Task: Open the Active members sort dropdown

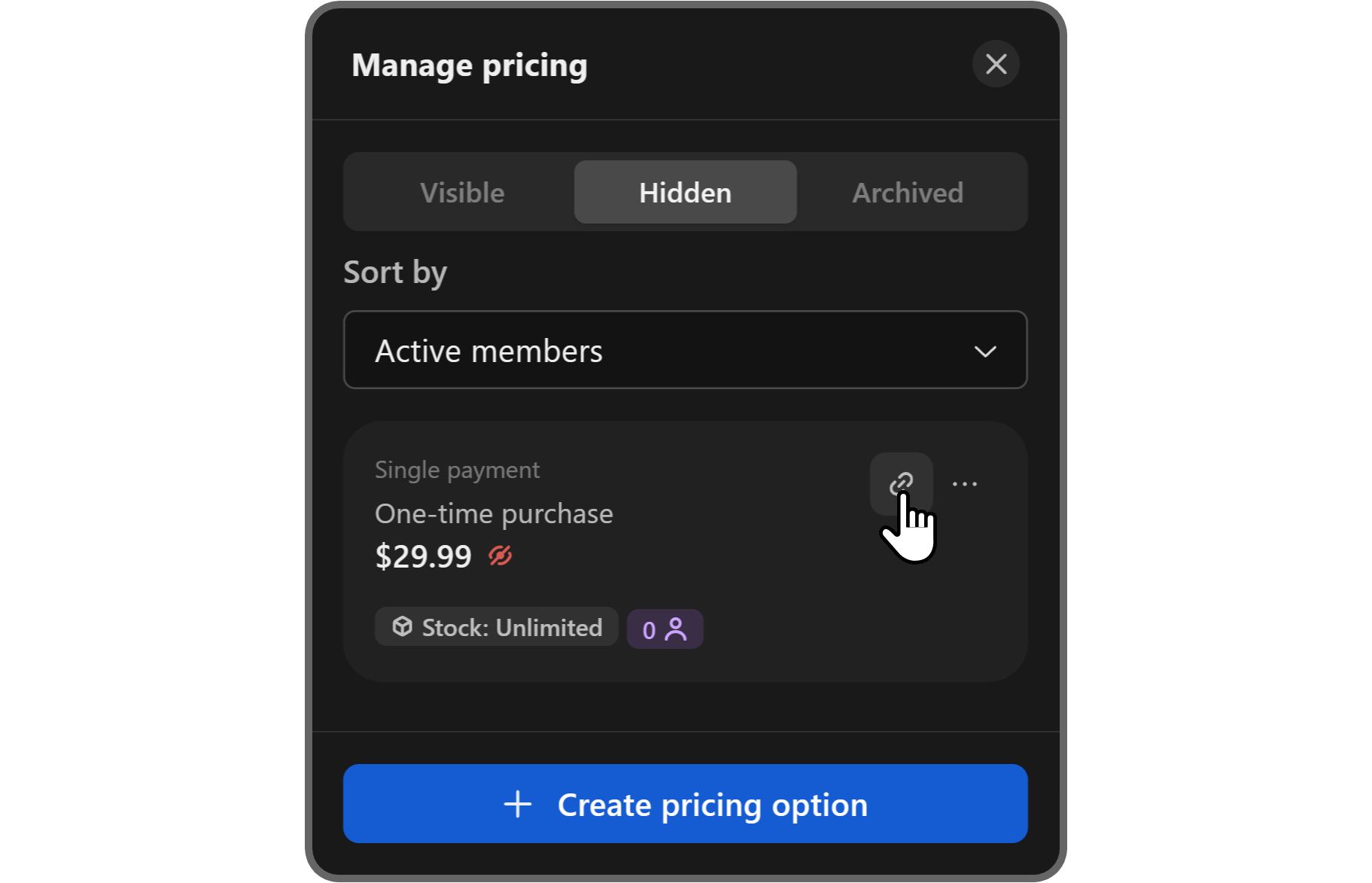Action: 685,350
